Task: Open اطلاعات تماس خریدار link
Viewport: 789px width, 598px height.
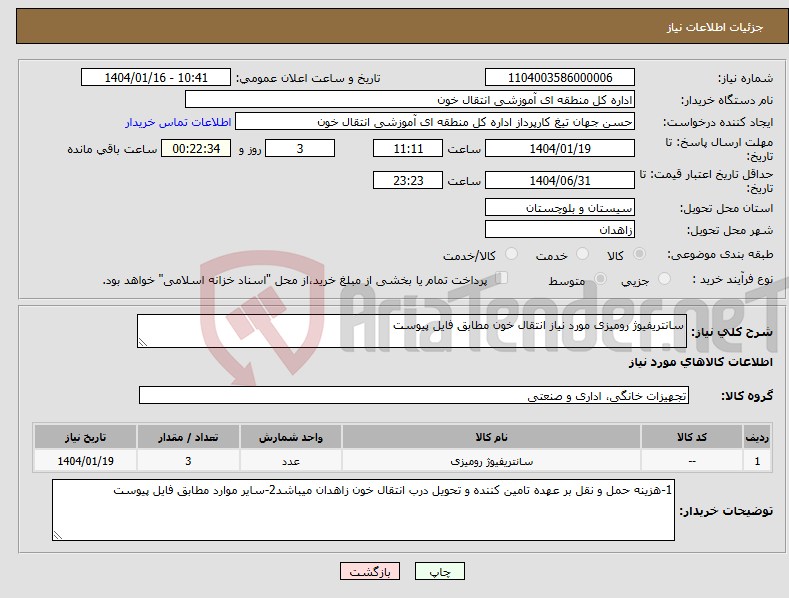Action: pos(178,122)
